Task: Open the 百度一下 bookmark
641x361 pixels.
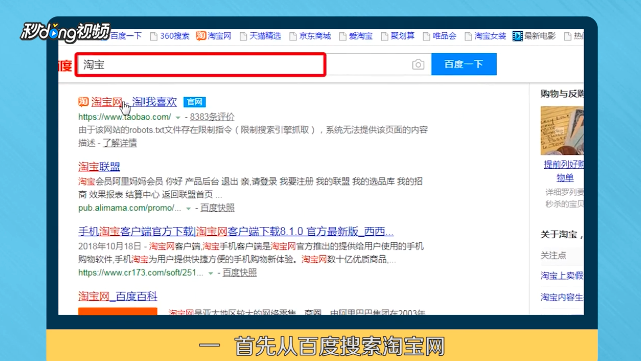Action: click(126, 36)
